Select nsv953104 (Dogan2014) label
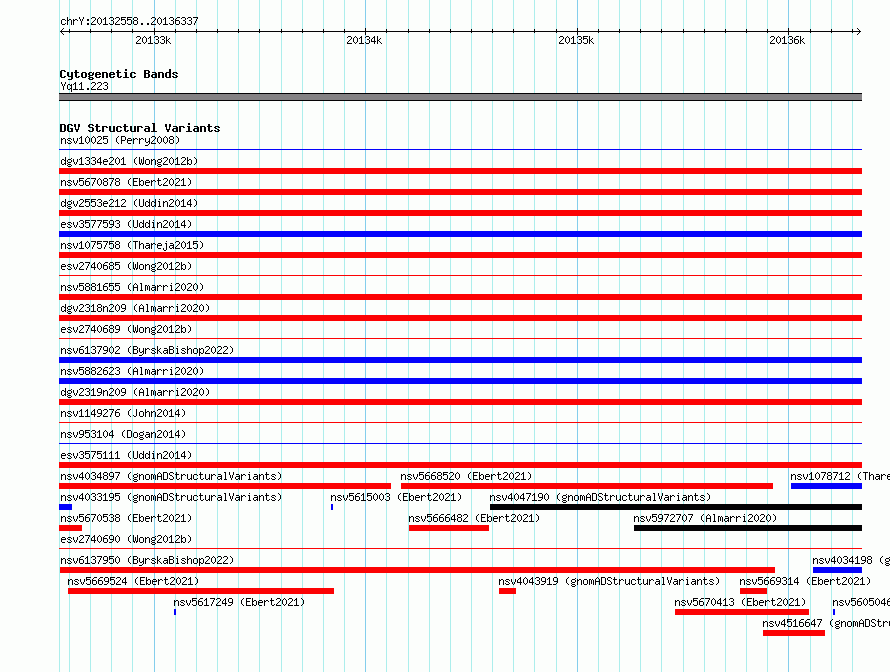The image size is (890, 672). 123,434
